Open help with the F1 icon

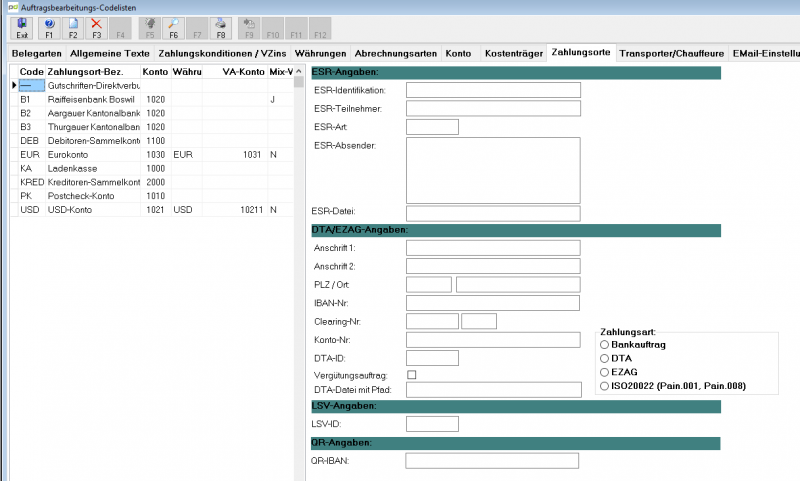click(x=49, y=29)
